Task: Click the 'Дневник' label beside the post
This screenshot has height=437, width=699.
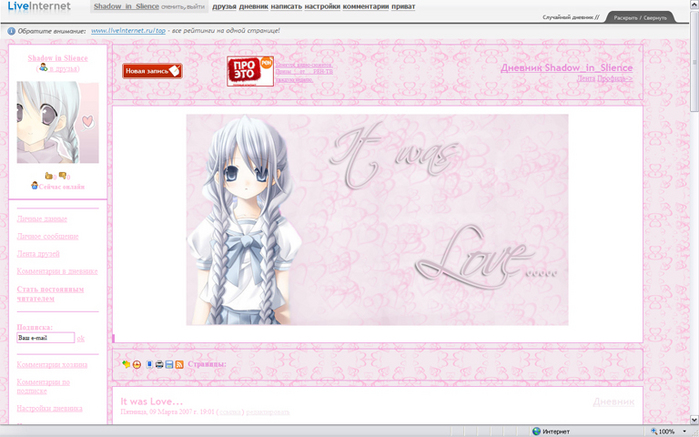Action: click(x=613, y=402)
